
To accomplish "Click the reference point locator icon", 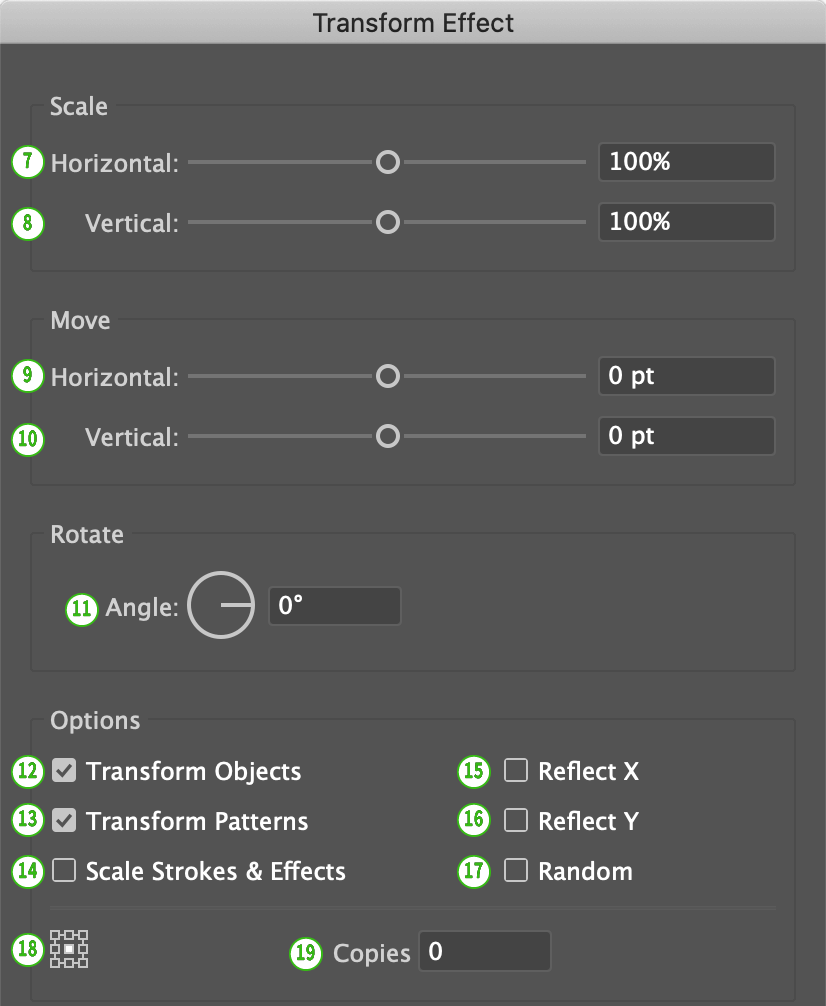I will click(x=70, y=949).
